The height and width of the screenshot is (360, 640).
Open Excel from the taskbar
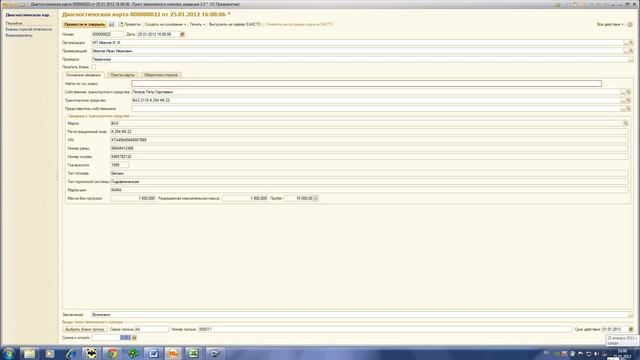[x=194, y=353]
